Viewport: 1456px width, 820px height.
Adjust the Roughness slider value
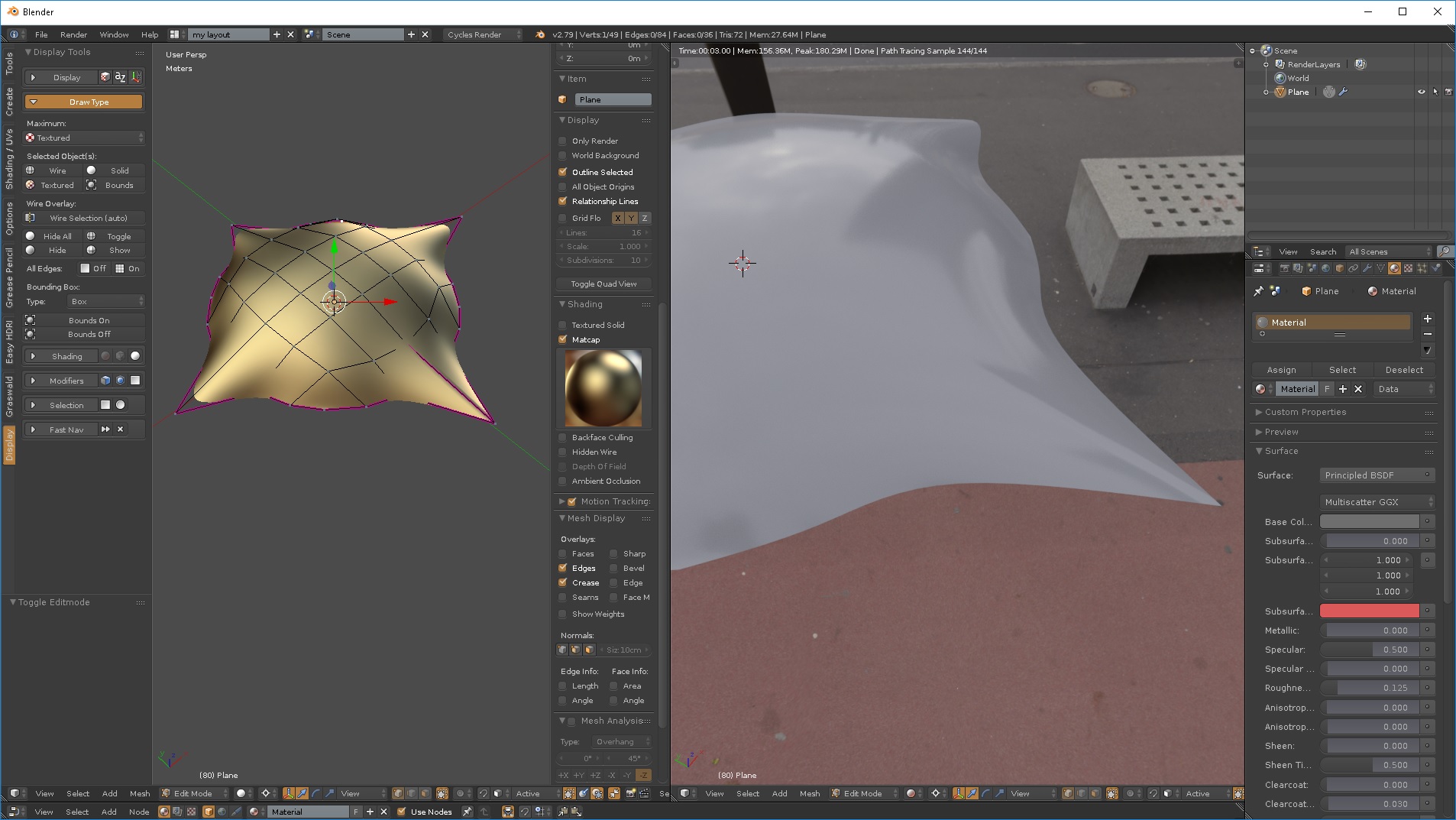(1369, 688)
